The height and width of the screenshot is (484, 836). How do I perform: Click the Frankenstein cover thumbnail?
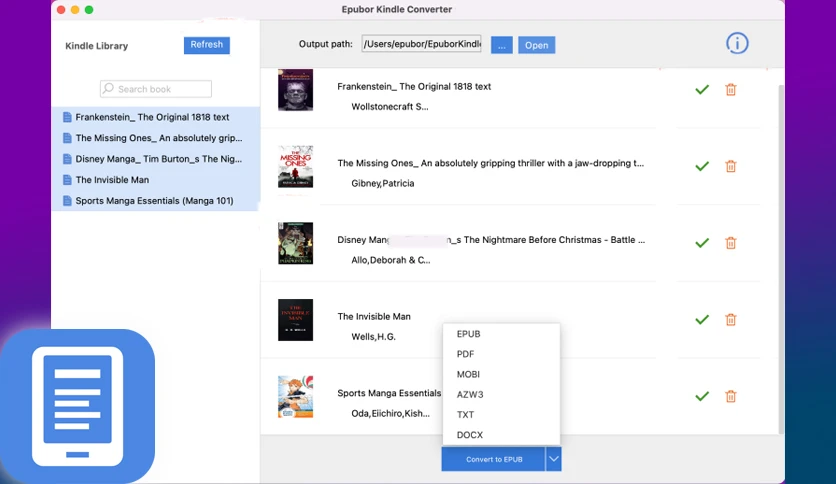[295, 90]
